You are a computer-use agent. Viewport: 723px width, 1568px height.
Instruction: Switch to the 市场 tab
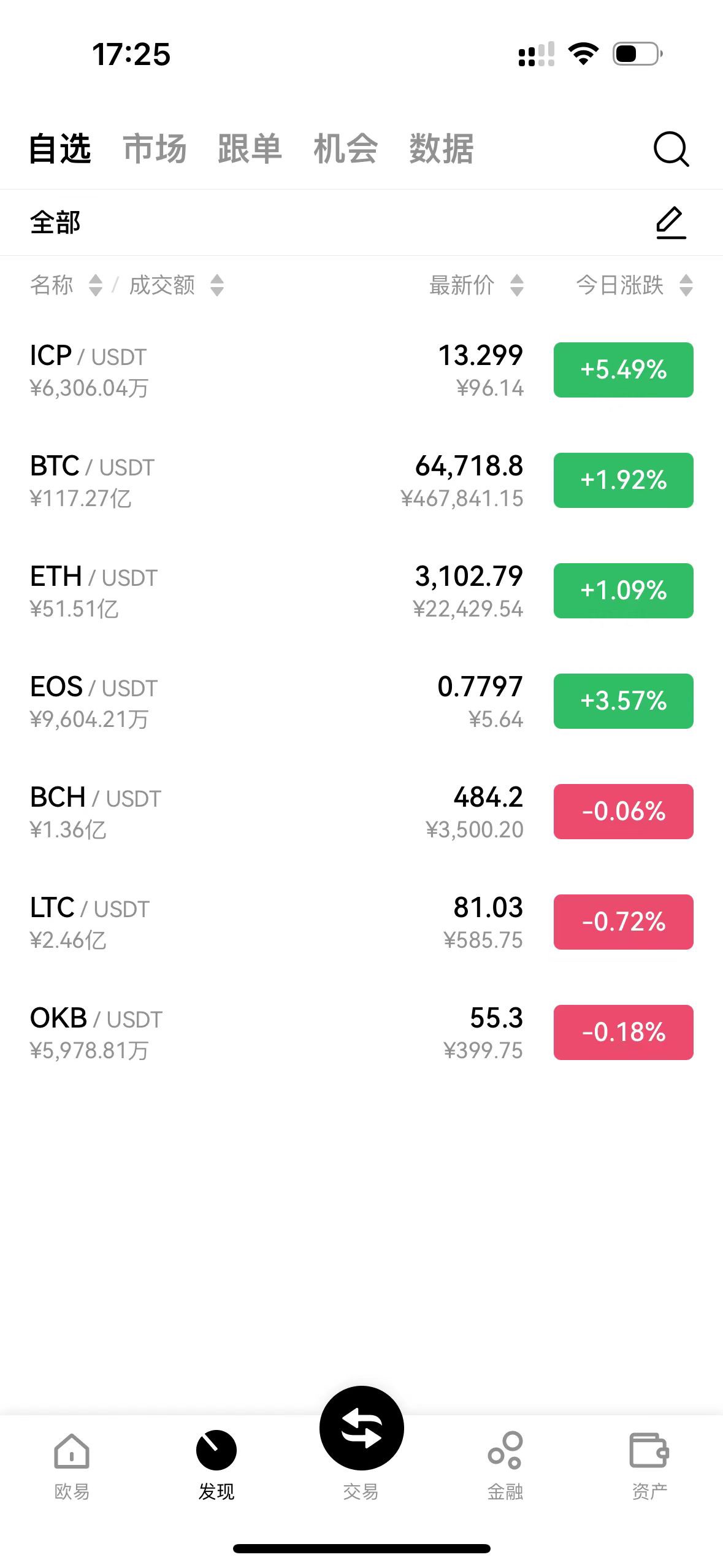coord(155,149)
